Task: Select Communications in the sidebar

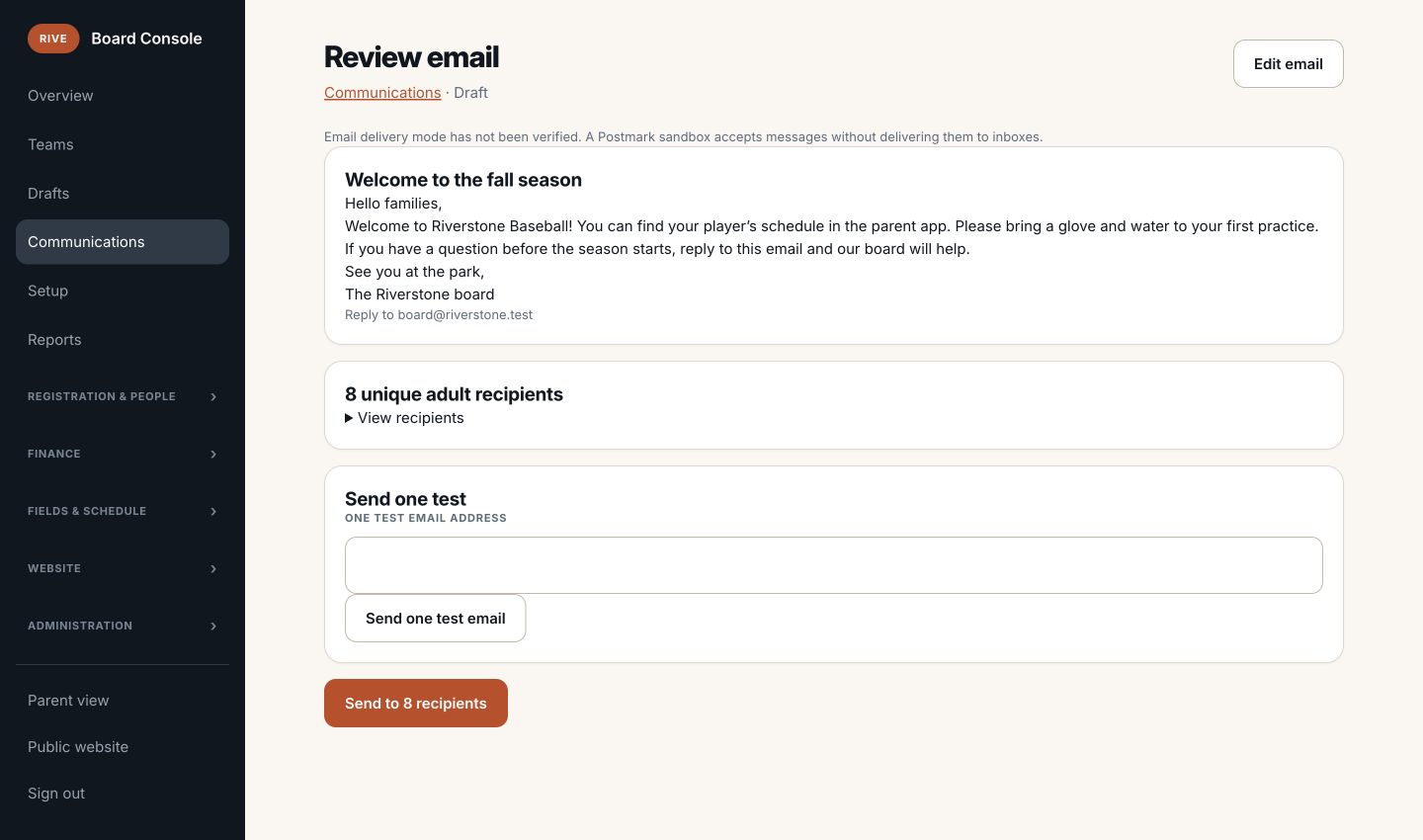Action: click(x=123, y=242)
